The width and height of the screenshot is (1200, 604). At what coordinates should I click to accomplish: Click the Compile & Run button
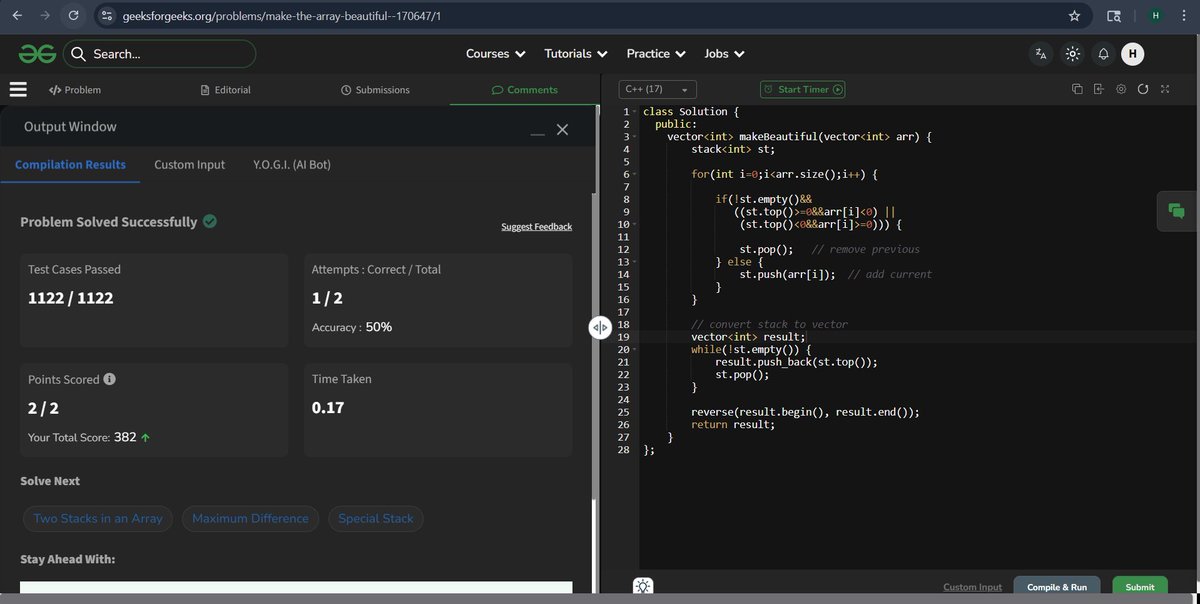1057,587
